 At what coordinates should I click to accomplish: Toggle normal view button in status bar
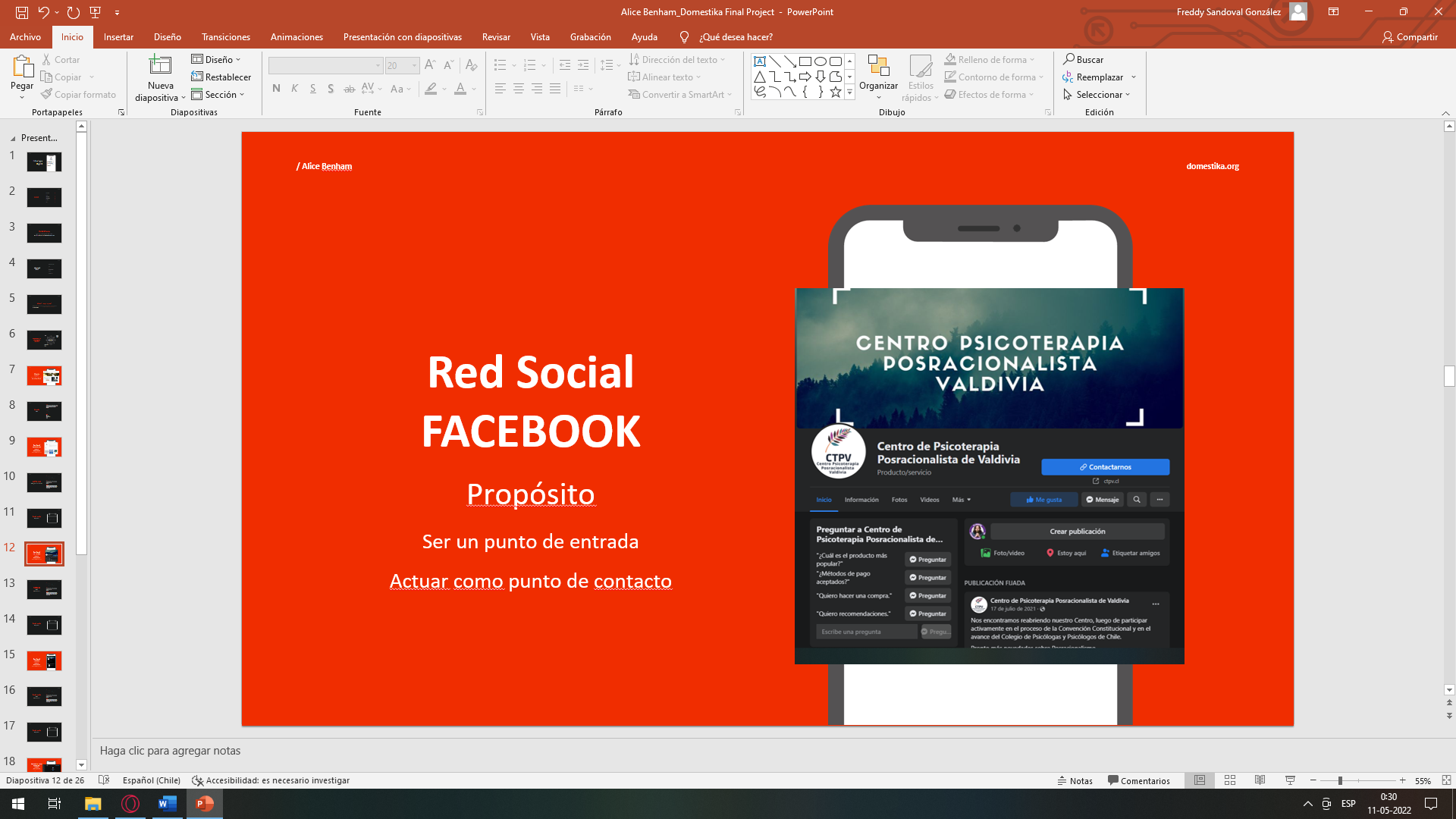click(1200, 780)
